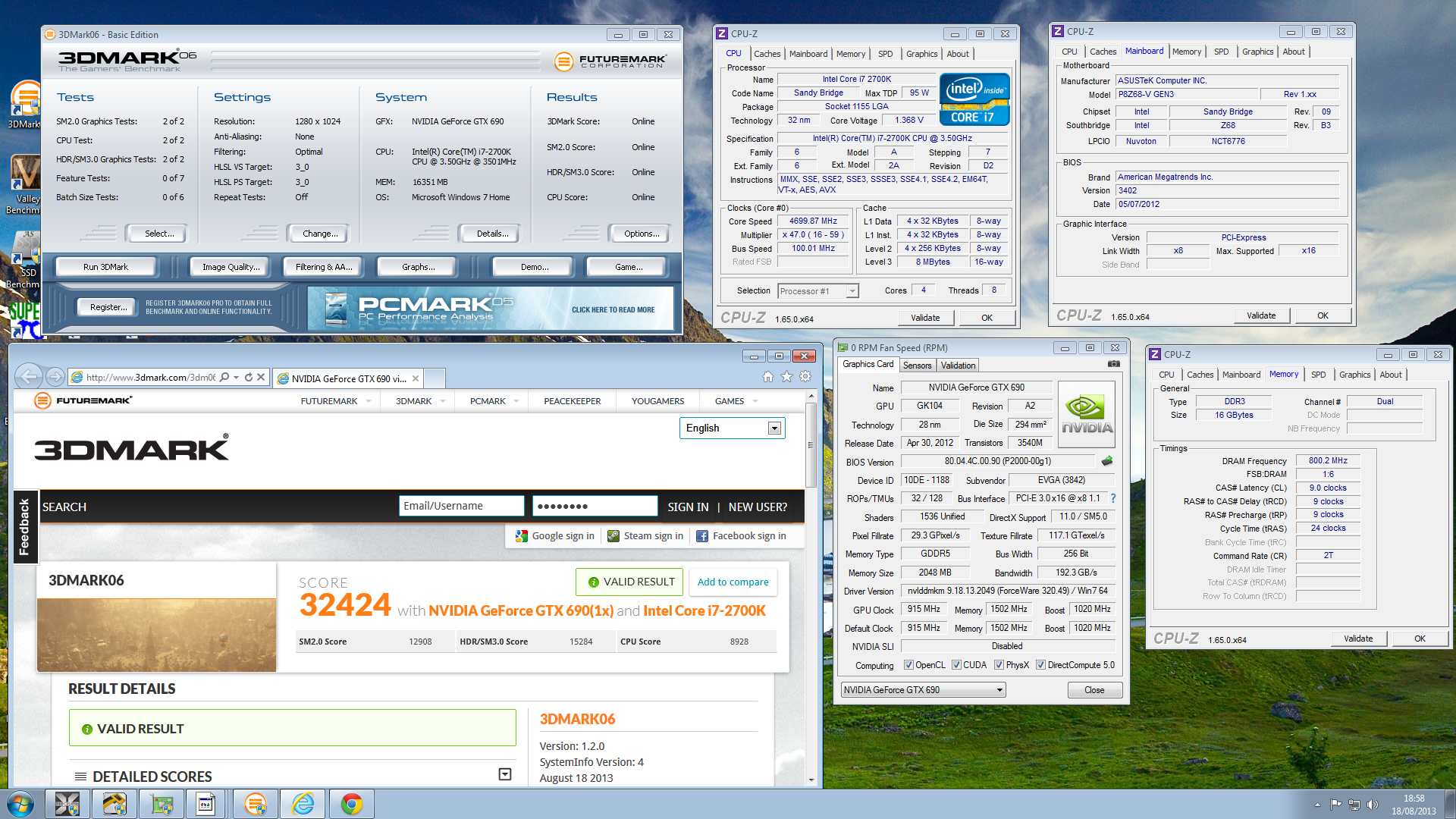Screen dimensions: 1456x819
Task: Open Internet Explorer from the taskbar
Action: [303, 804]
